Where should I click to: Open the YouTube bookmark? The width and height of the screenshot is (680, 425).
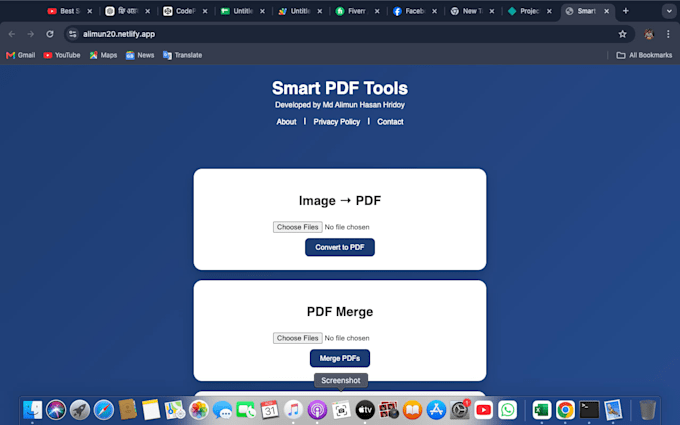(62, 55)
